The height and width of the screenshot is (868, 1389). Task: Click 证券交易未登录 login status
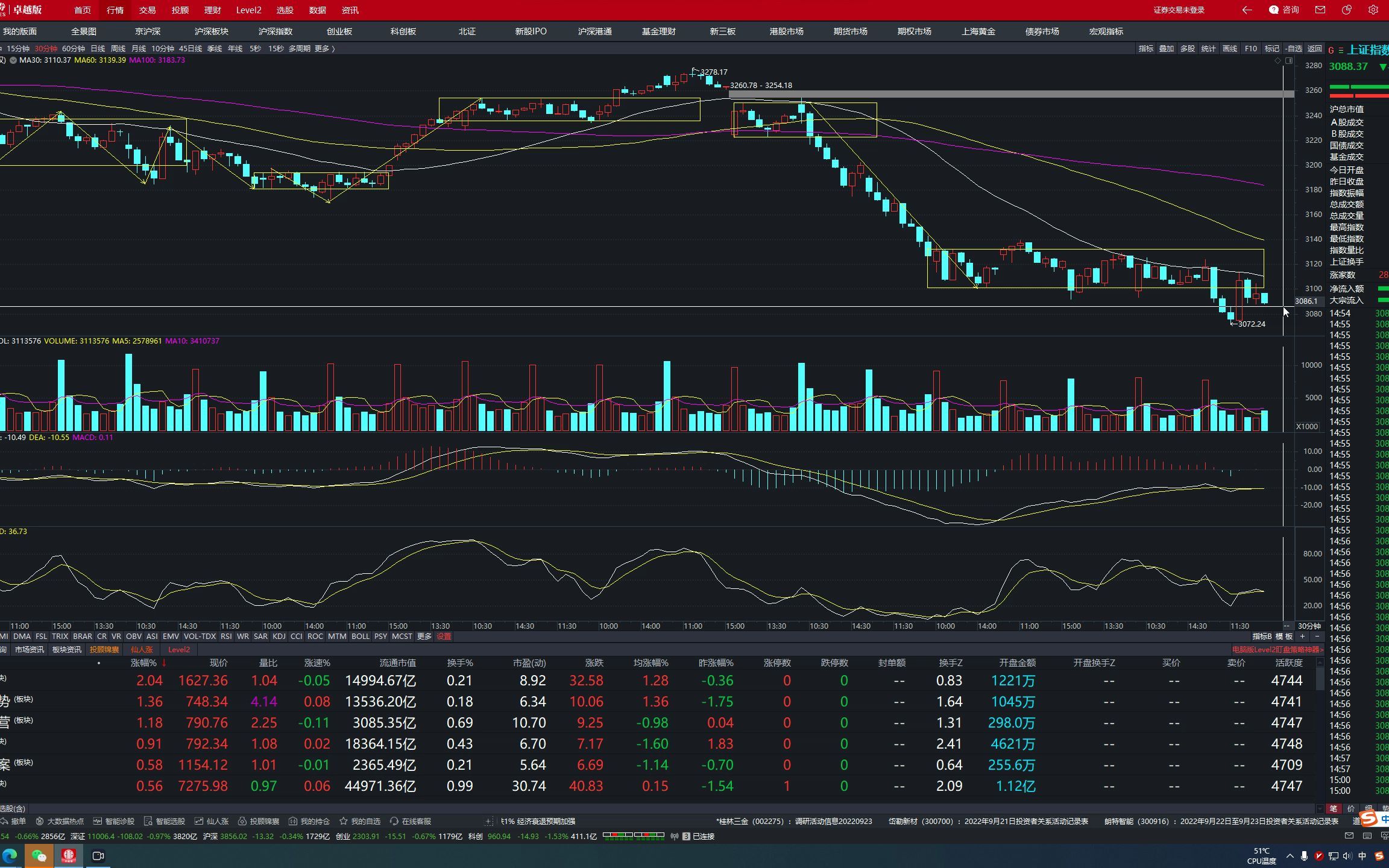pyautogui.click(x=1179, y=10)
